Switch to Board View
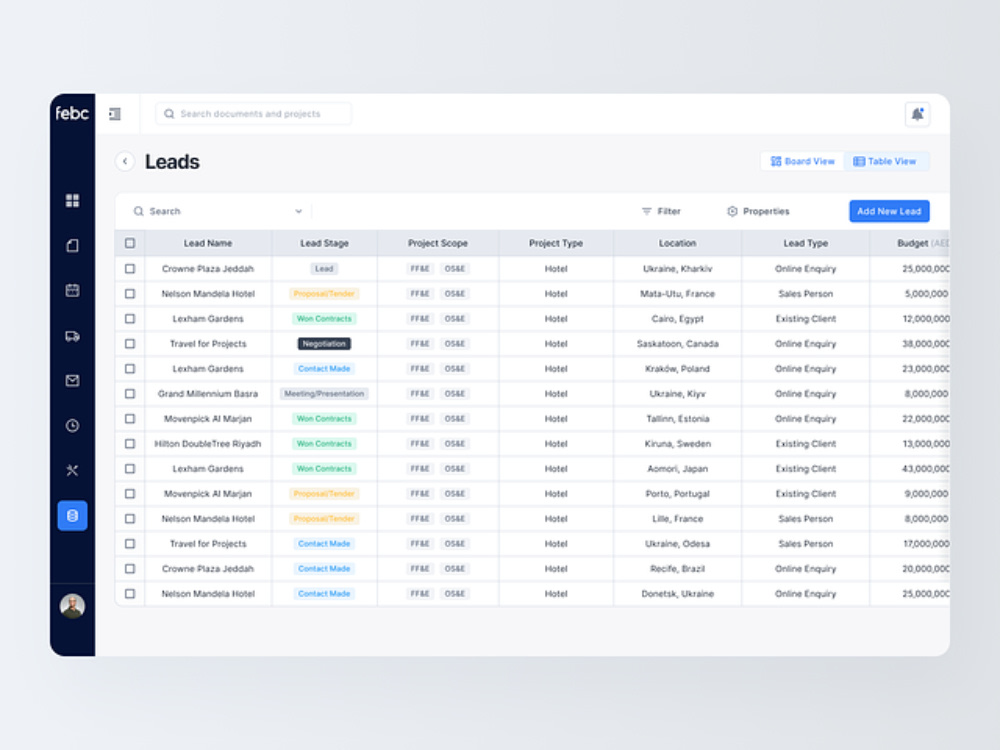This screenshot has width=1000, height=750. 802,161
